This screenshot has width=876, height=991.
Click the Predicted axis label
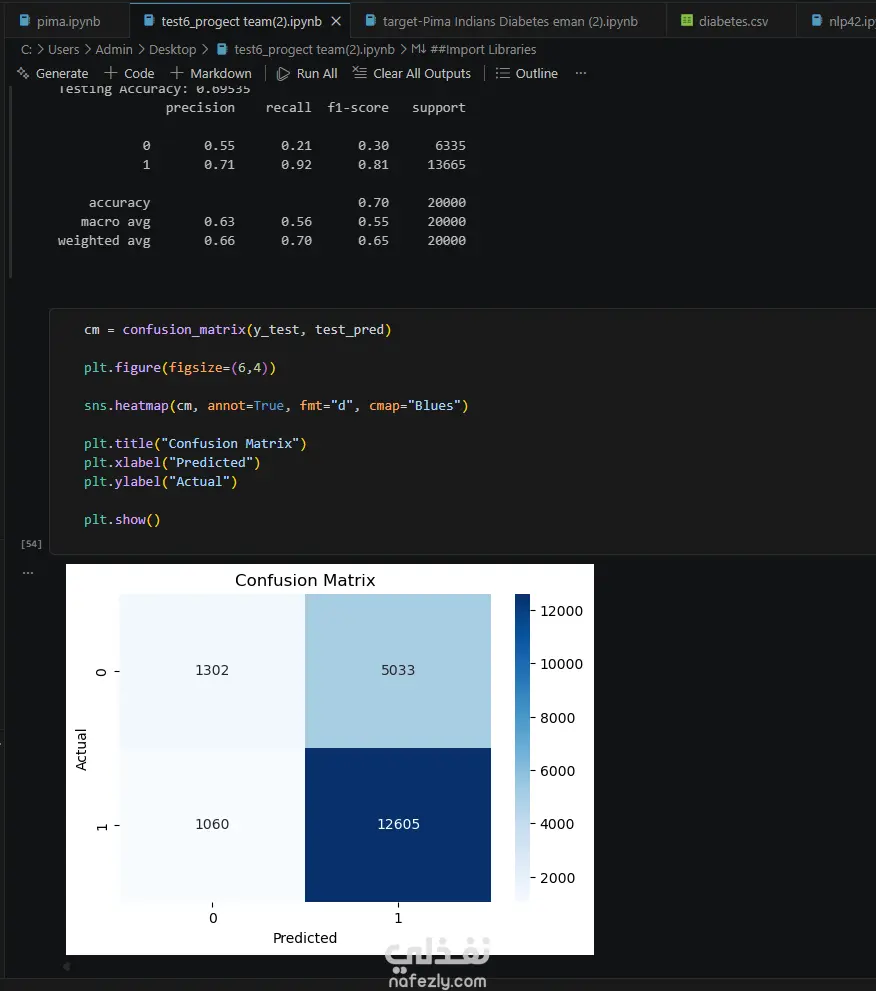tap(305, 938)
